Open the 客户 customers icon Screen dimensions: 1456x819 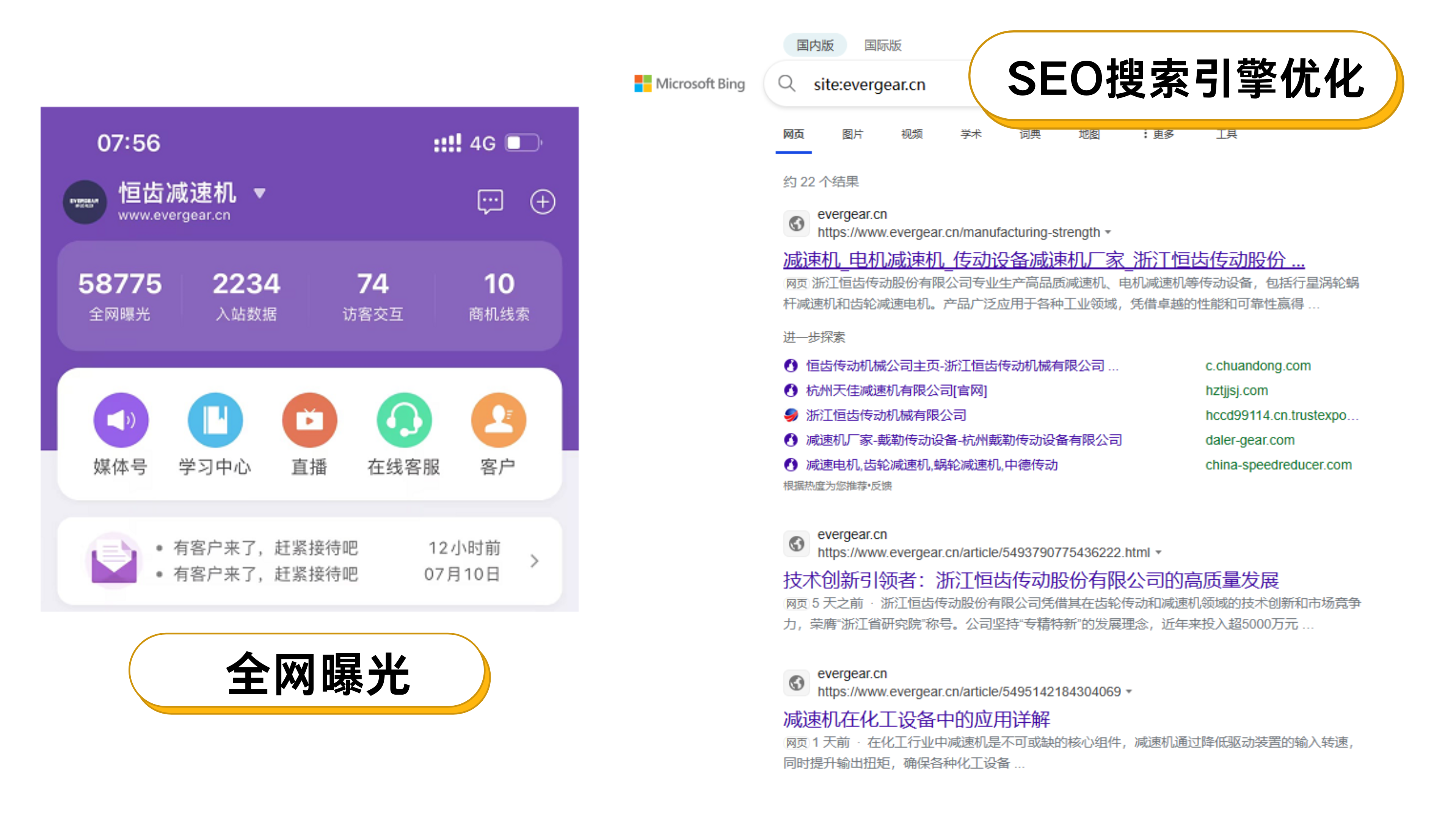pos(499,419)
